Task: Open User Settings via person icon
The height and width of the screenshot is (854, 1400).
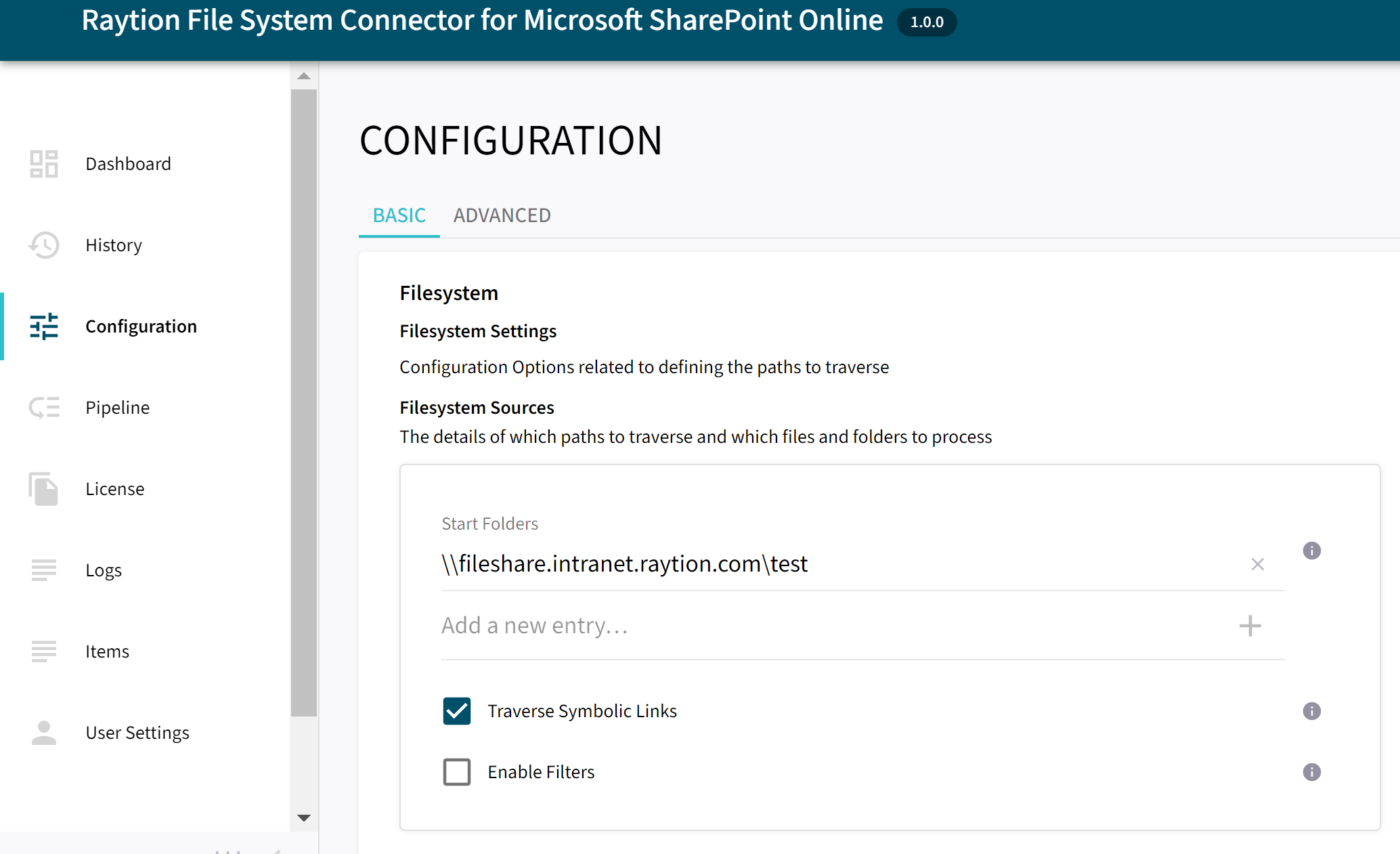Action: click(43, 732)
